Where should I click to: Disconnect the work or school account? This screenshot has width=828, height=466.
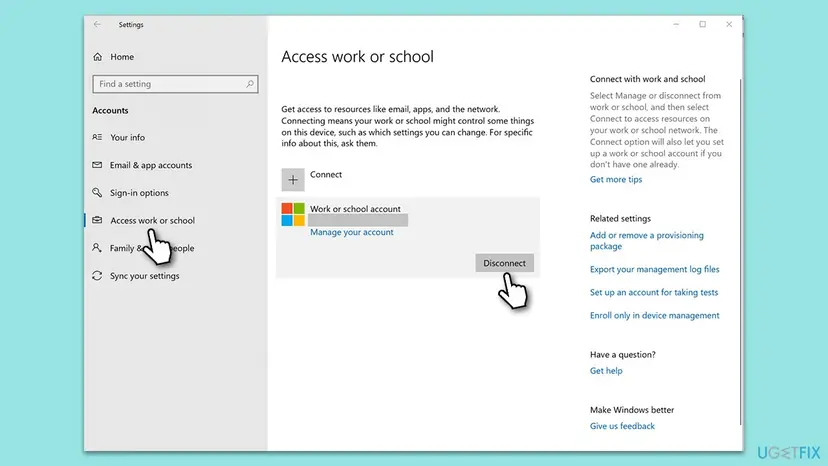coord(504,263)
